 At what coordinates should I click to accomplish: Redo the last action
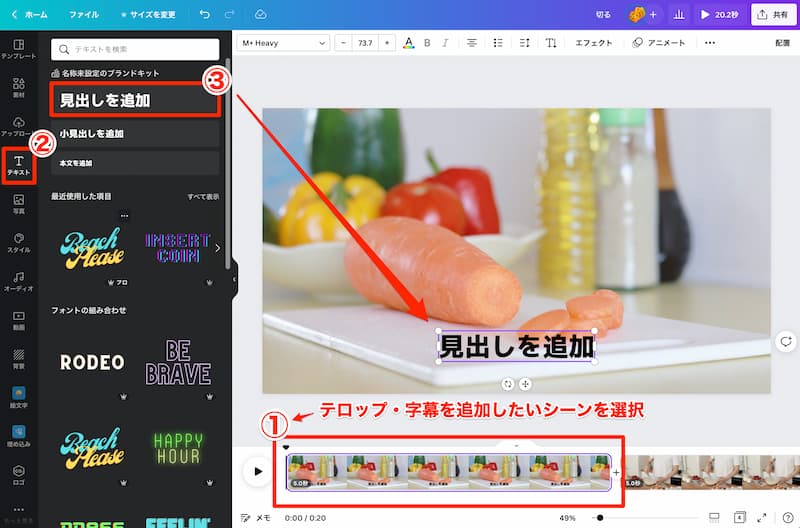point(230,14)
